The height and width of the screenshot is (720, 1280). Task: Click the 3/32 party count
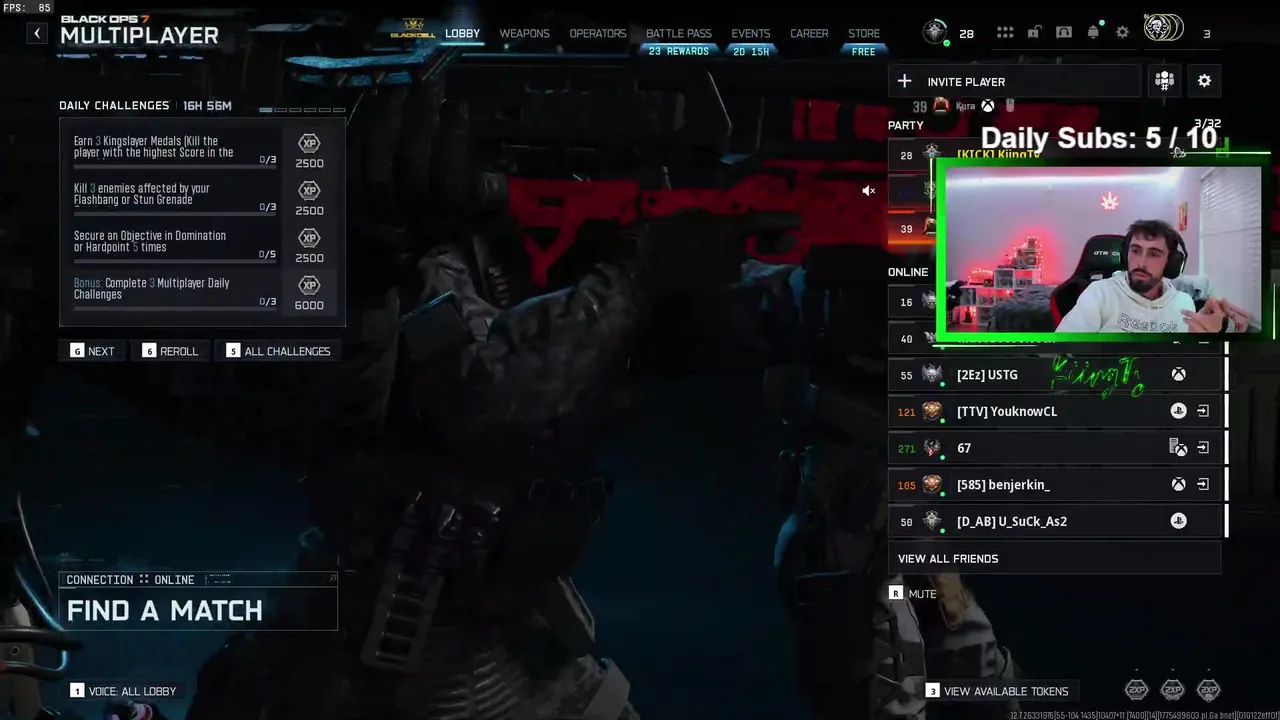[x=1207, y=123]
